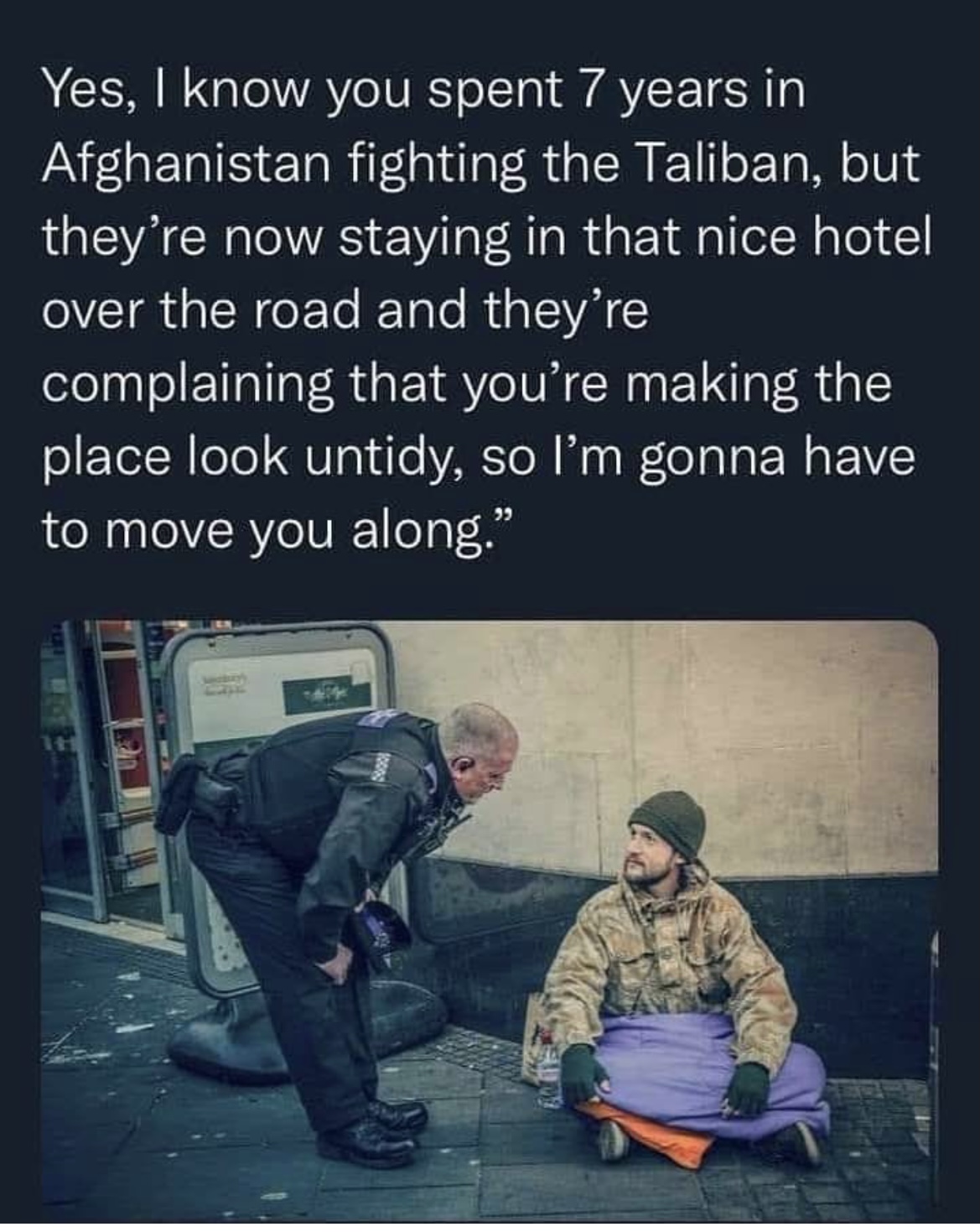980x1232 pixels.
Task: Tap the first line starting "Yes, I know"
Action: coord(423,91)
